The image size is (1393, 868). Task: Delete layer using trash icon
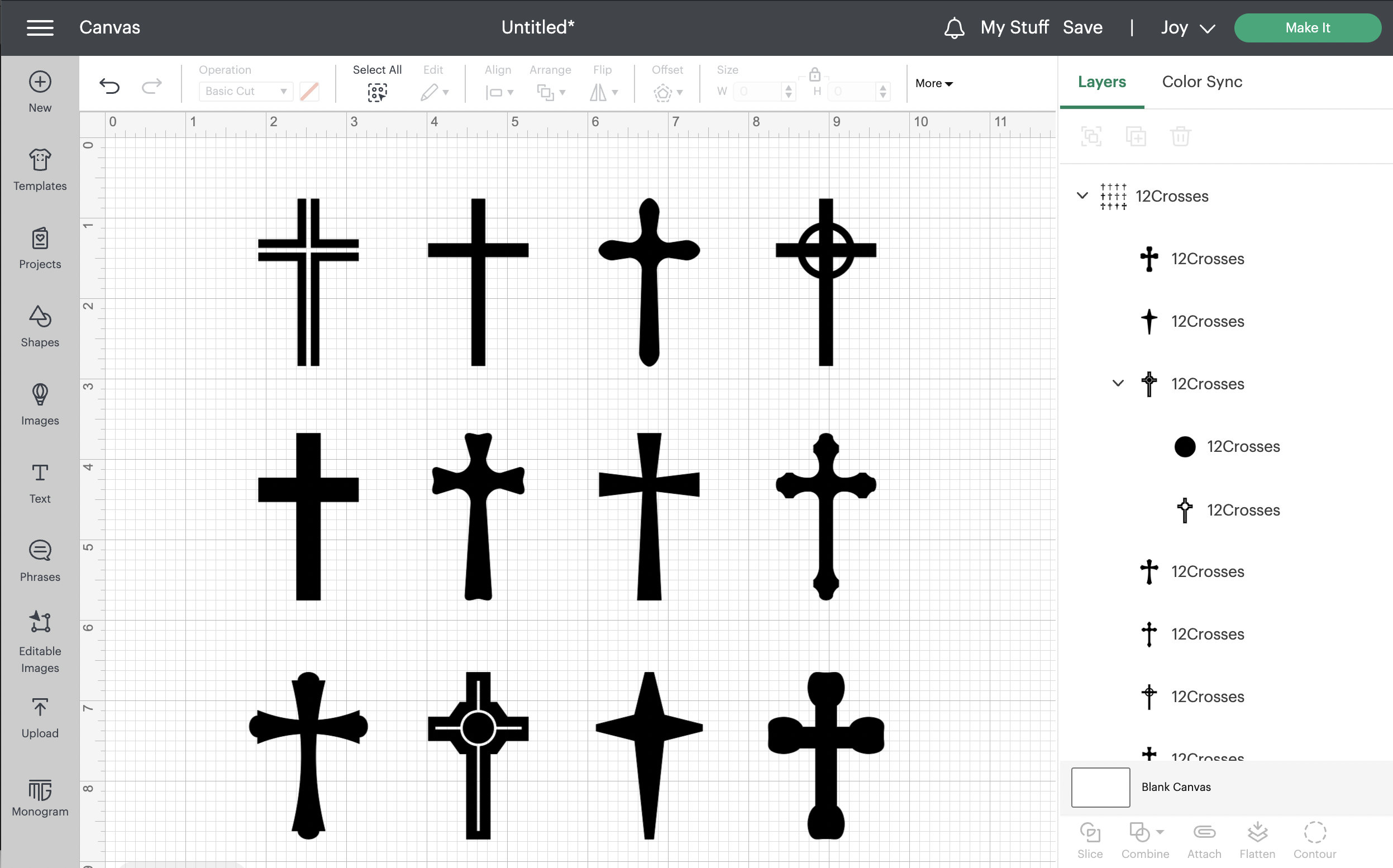[x=1181, y=136]
